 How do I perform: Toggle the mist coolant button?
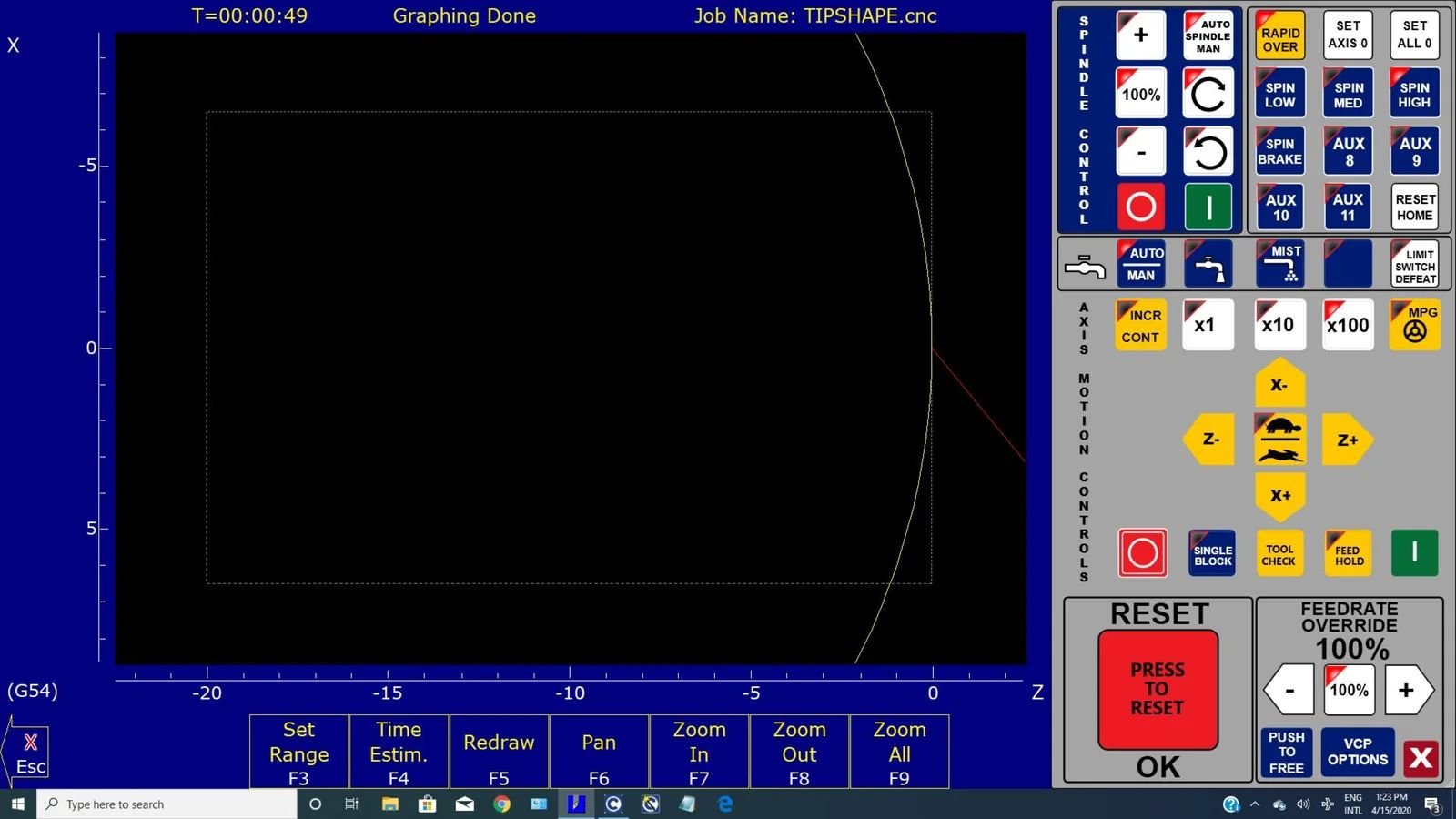pos(1279,264)
